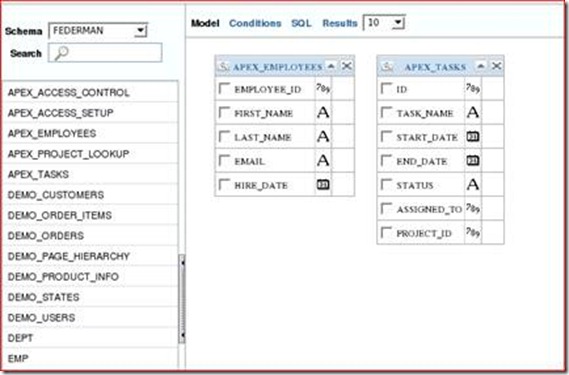The image size is (569, 375).
Task: Check the EMPLOYEE_ID column checkbox
Action: 225,88
